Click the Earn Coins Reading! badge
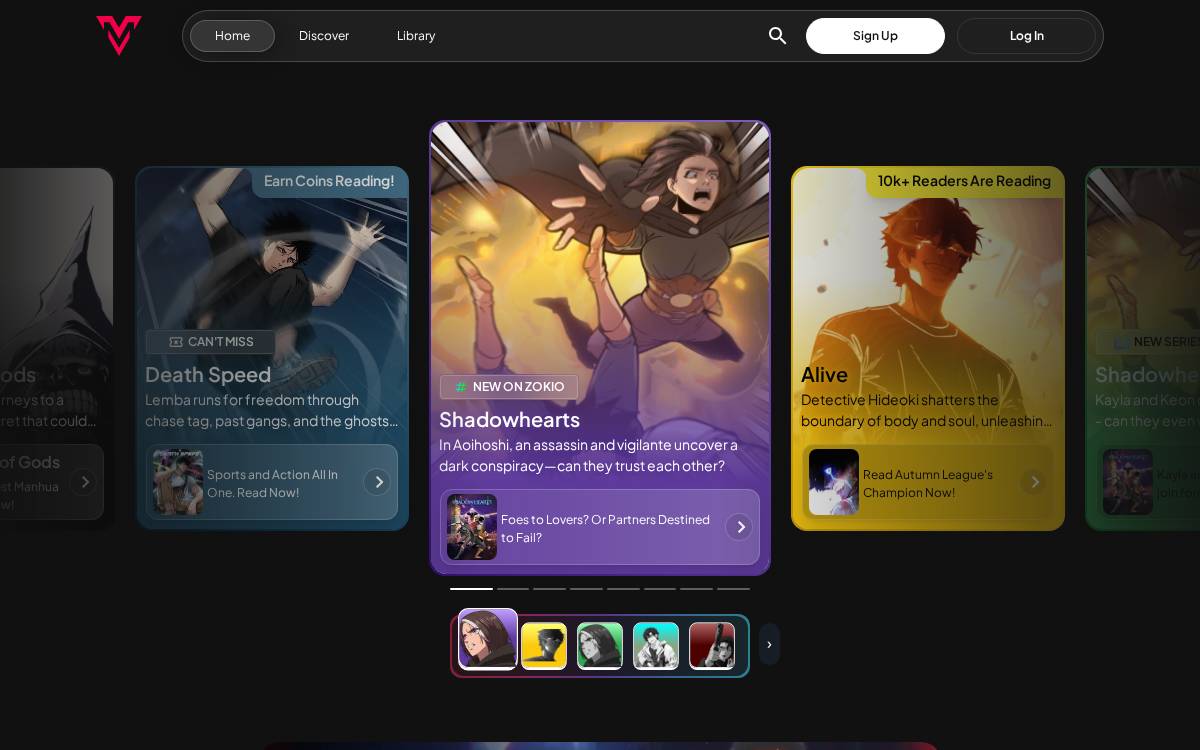Image resolution: width=1200 pixels, height=750 pixels. (329, 181)
